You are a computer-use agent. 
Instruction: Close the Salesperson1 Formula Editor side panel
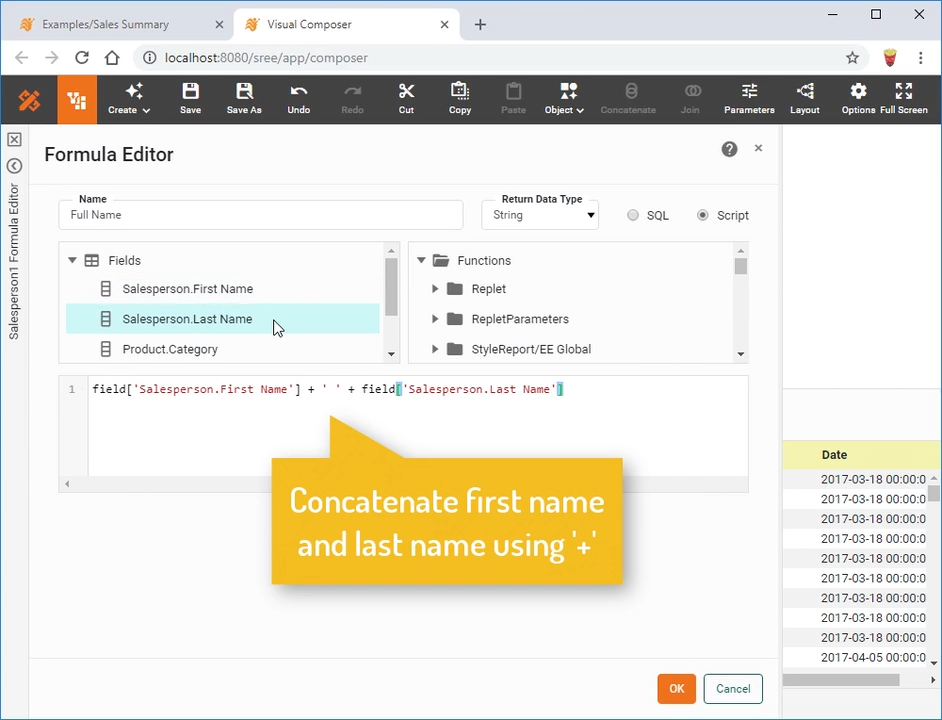14,139
